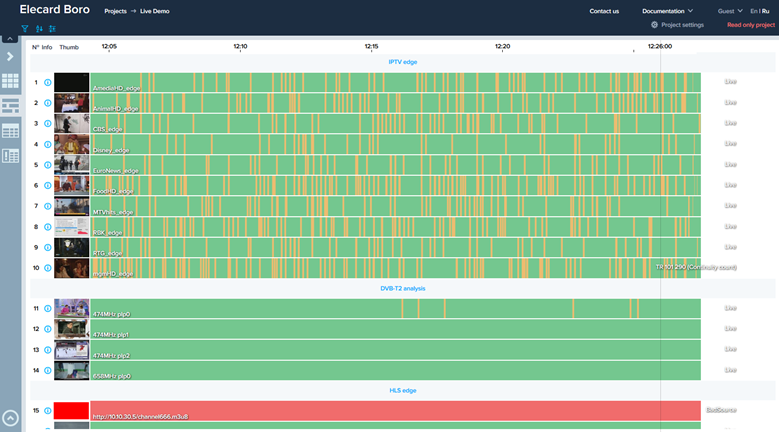This screenshot has height=432, width=779.
Task: Open the Contact us link
Action: 604,11
